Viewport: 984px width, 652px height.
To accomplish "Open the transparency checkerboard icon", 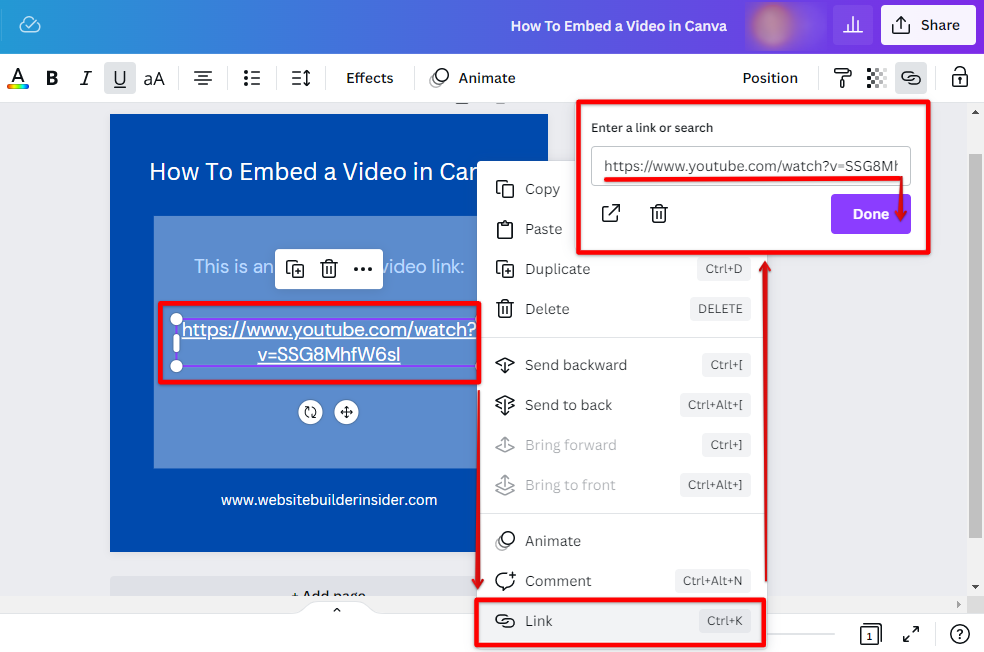I will [876, 78].
